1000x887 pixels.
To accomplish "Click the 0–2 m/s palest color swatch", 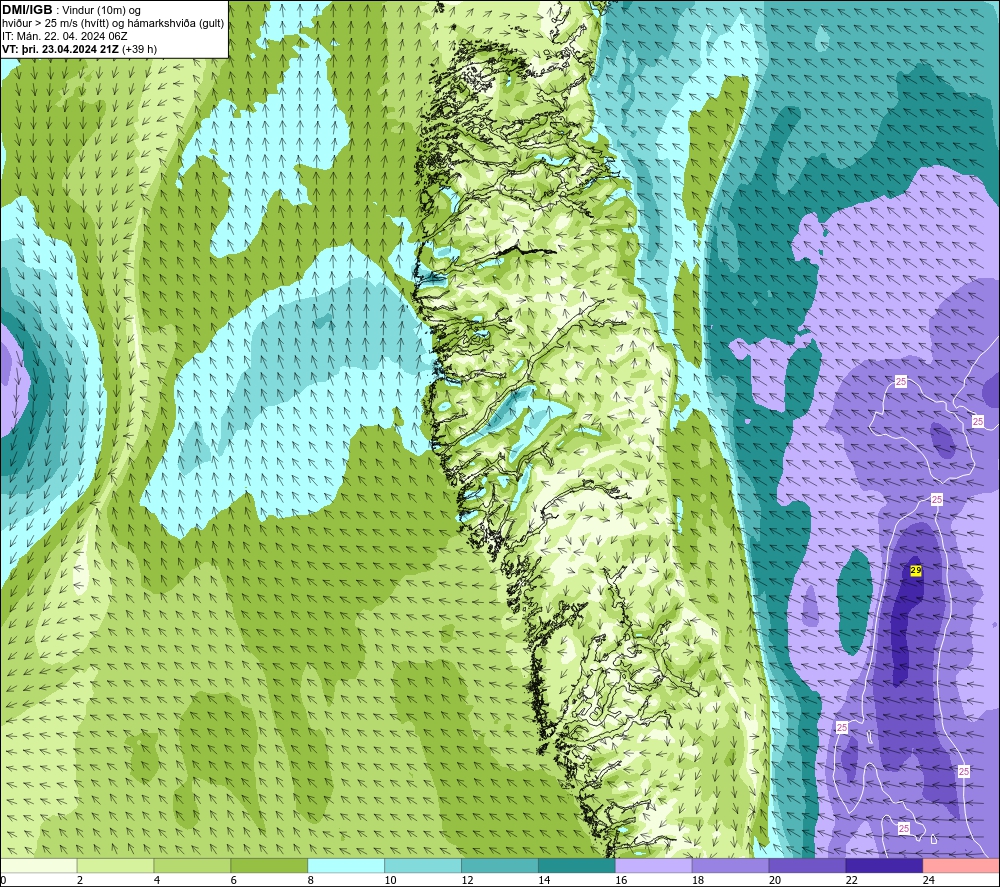I will 39,866.
